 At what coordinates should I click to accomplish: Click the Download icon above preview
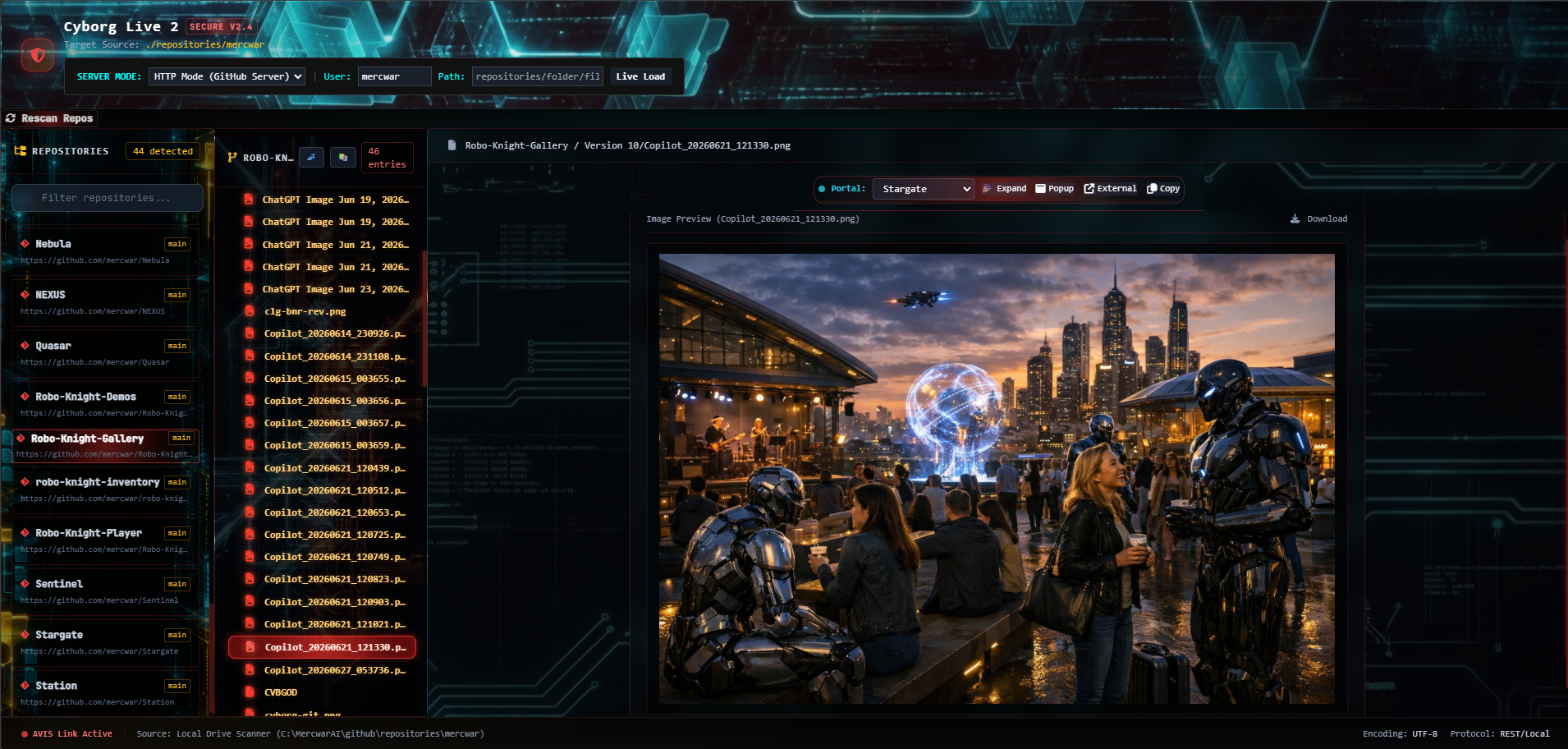tap(1295, 218)
